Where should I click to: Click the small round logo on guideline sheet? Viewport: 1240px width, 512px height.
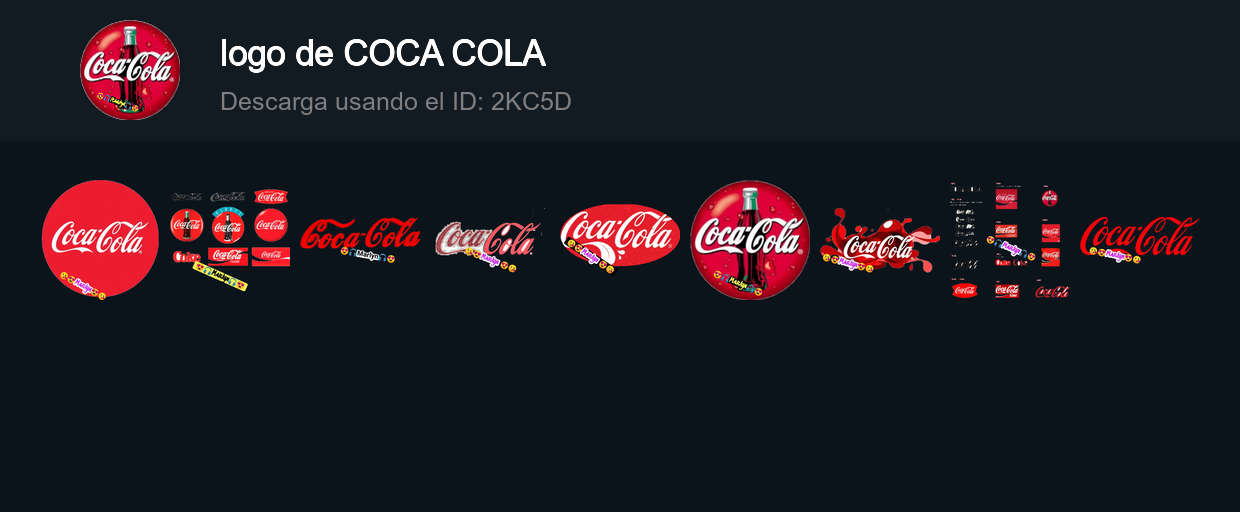[x=1049, y=197]
